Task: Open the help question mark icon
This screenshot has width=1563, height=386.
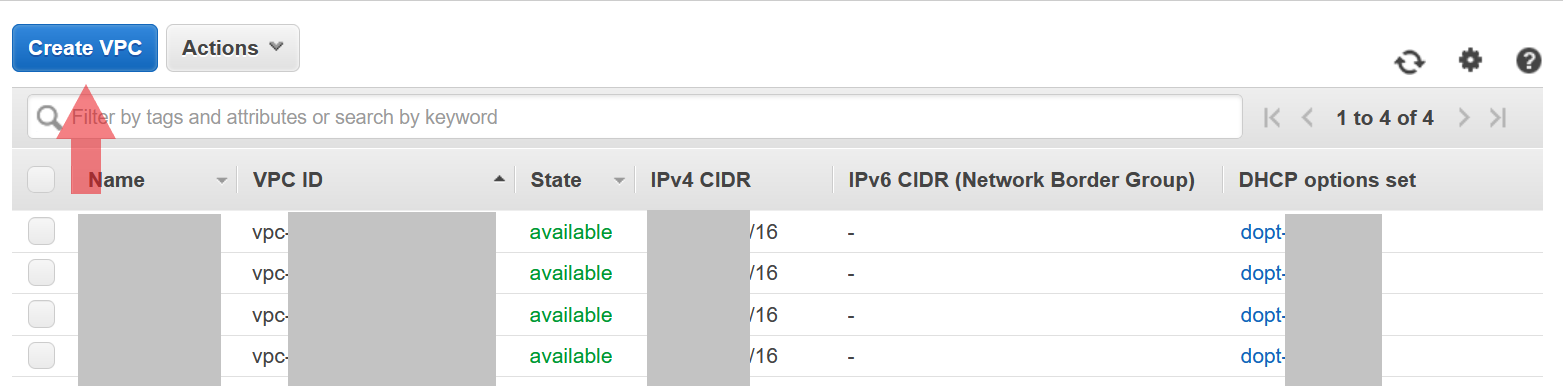Action: [1528, 61]
